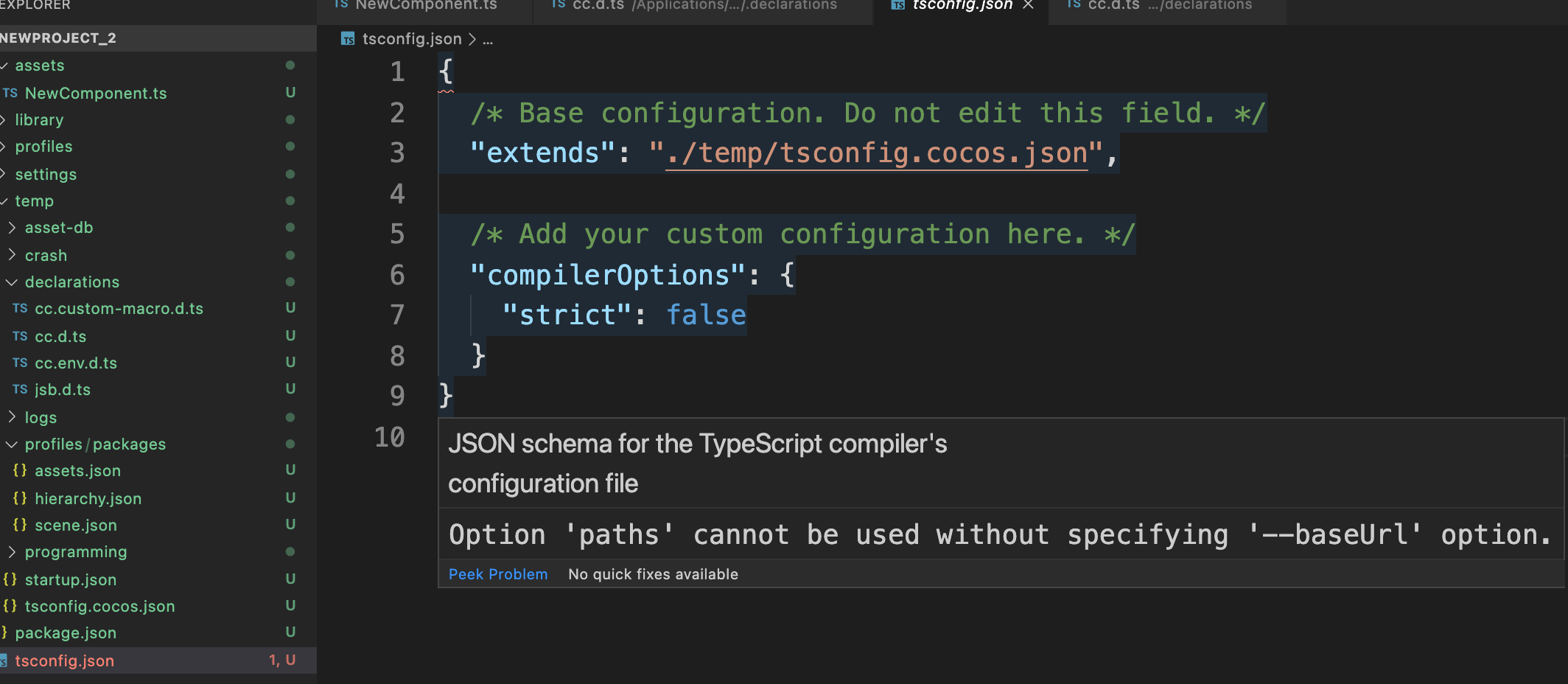Click the tsconfig.json breadcrumb file icon
1568x684 pixels.
click(348, 39)
